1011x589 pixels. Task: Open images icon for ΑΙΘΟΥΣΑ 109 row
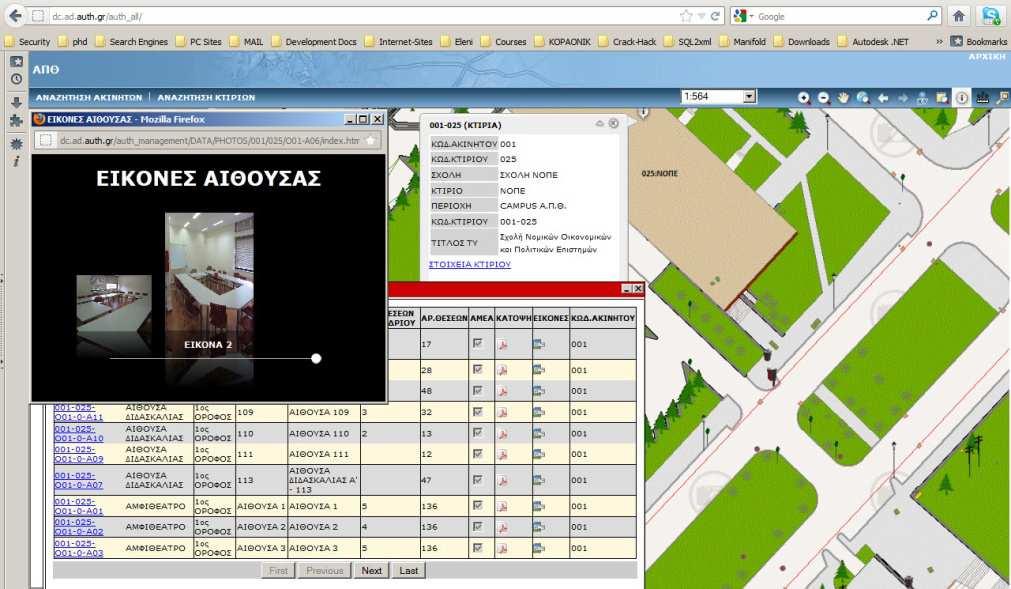click(539, 412)
